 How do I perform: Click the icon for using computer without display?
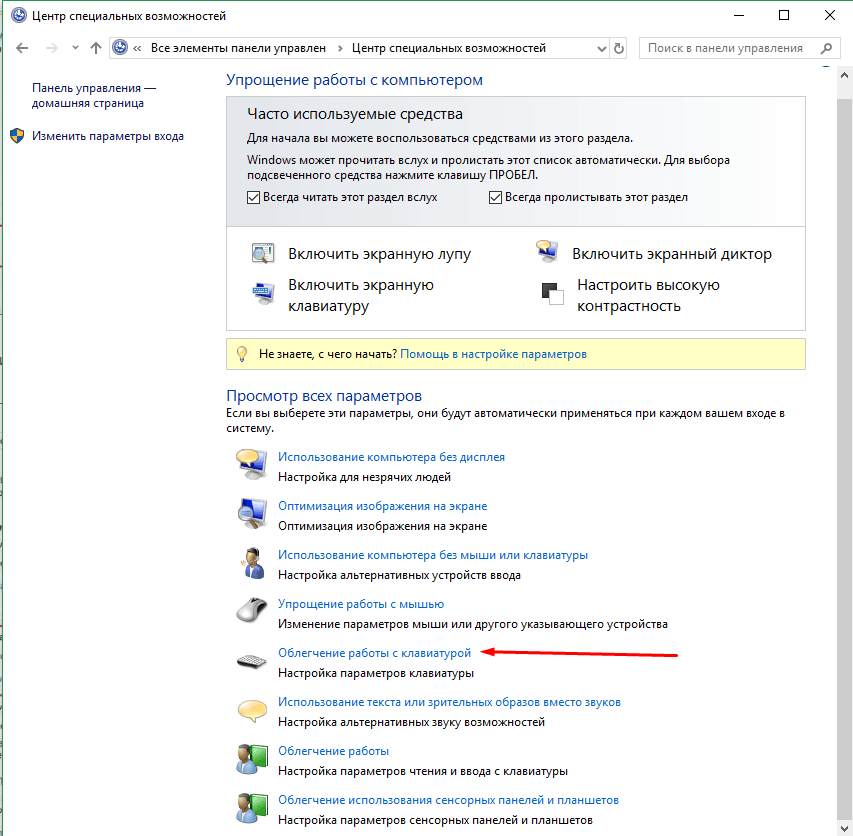click(x=252, y=464)
